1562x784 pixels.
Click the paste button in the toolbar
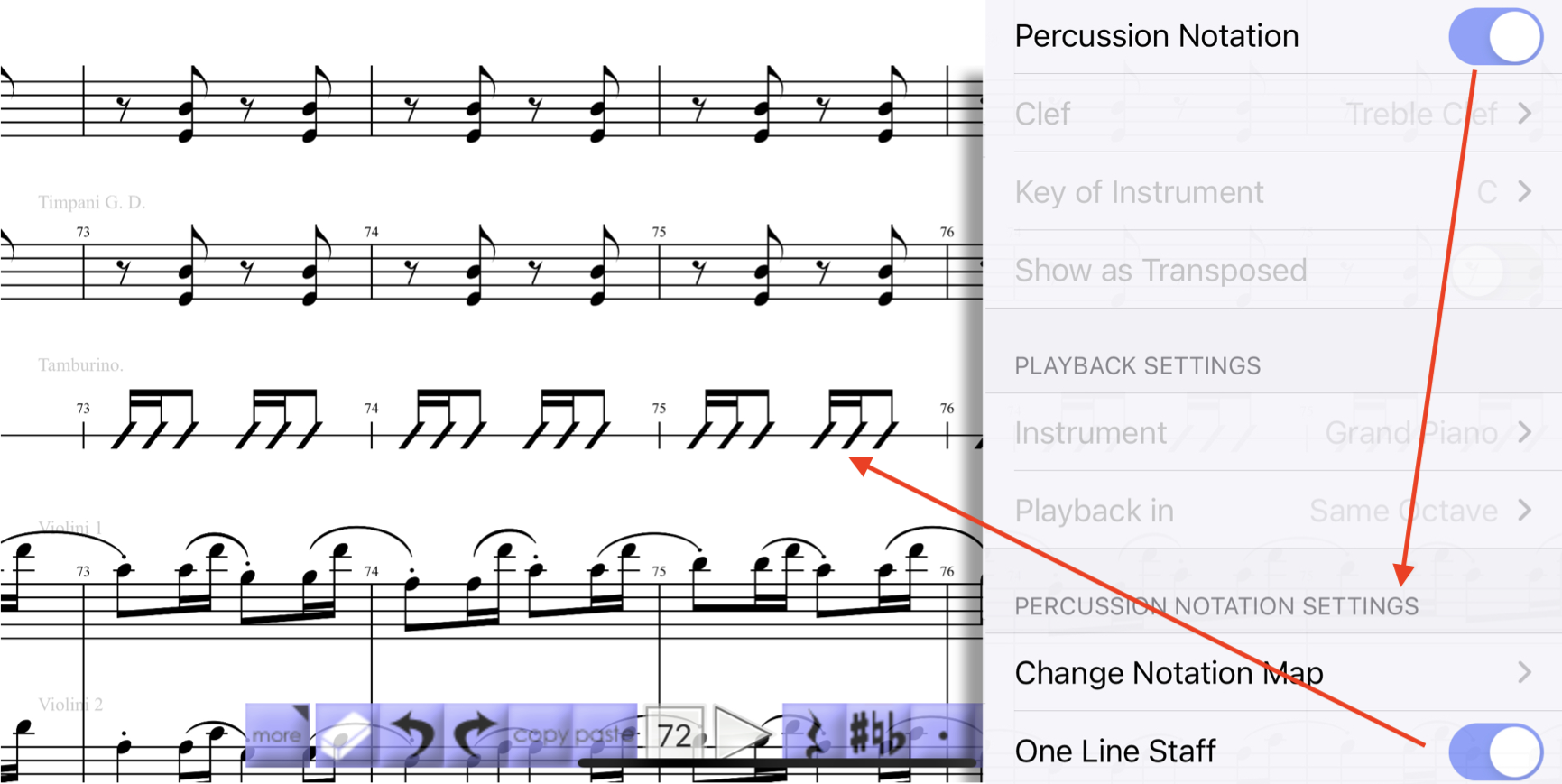605,735
